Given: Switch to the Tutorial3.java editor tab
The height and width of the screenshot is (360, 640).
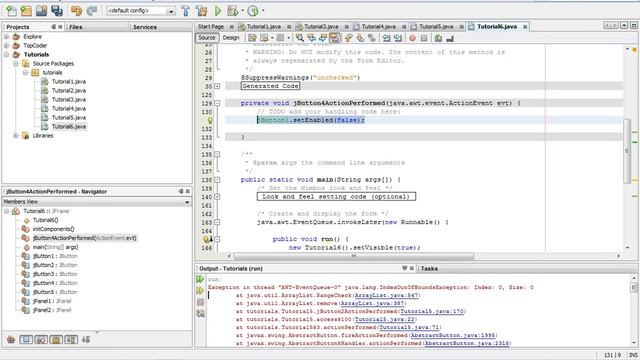Looking at the screenshot, I should (x=321, y=27).
